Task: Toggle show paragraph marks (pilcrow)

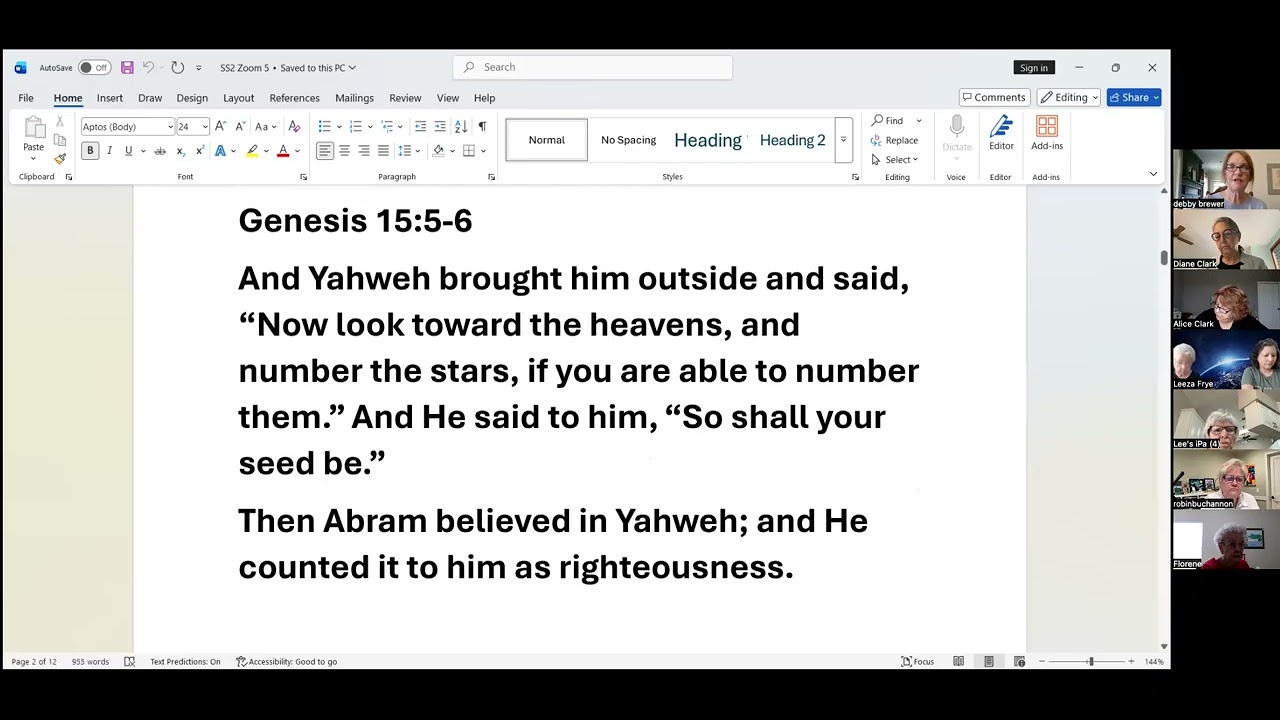Action: tap(482, 126)
